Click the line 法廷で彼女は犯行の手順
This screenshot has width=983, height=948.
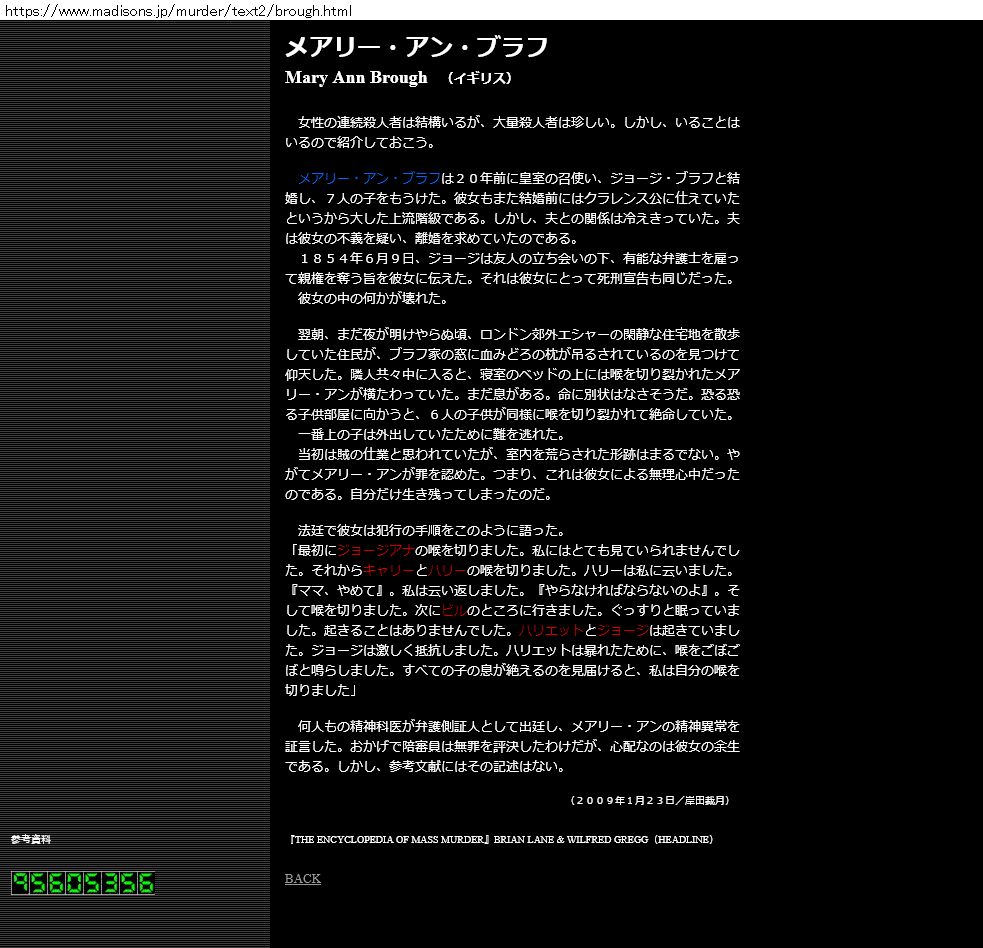(x=431, y=530)
